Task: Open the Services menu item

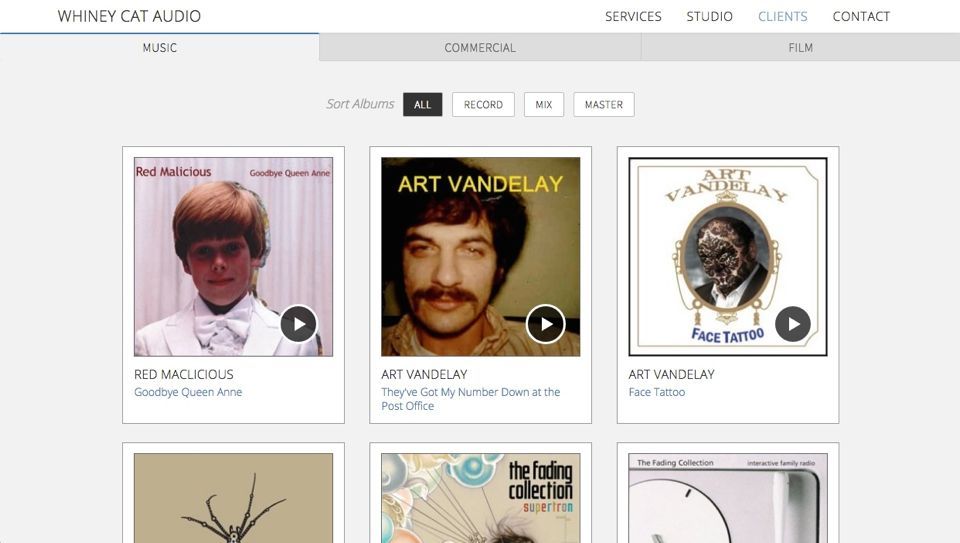Action: [633, 16]
